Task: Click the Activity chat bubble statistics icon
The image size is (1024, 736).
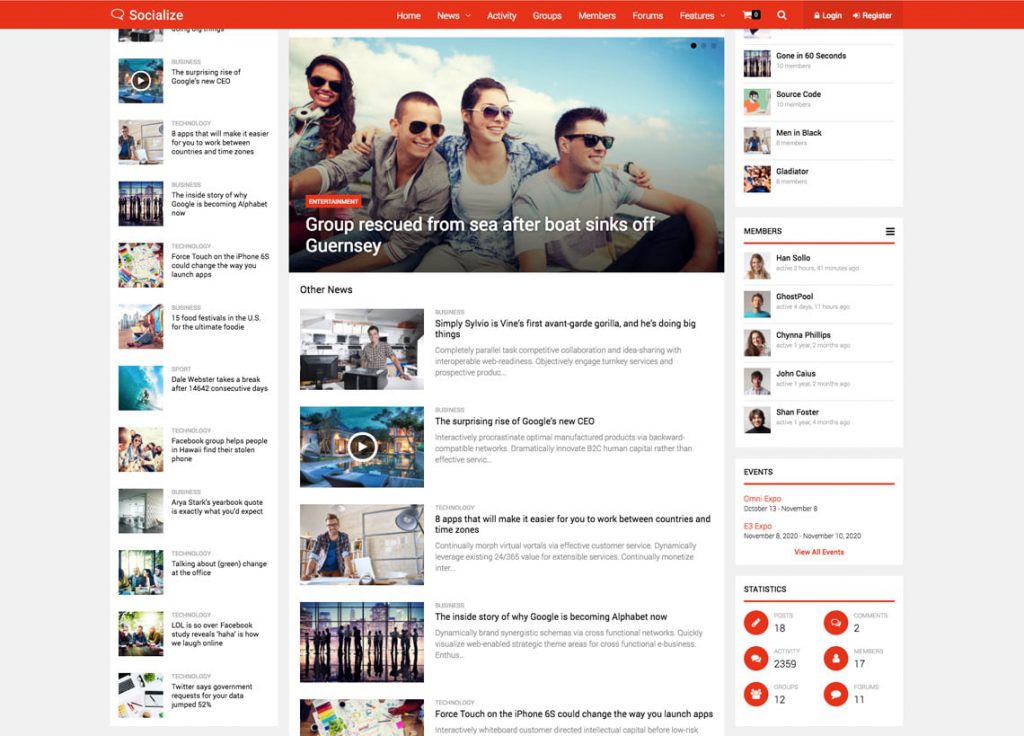Action: (756, 658)
